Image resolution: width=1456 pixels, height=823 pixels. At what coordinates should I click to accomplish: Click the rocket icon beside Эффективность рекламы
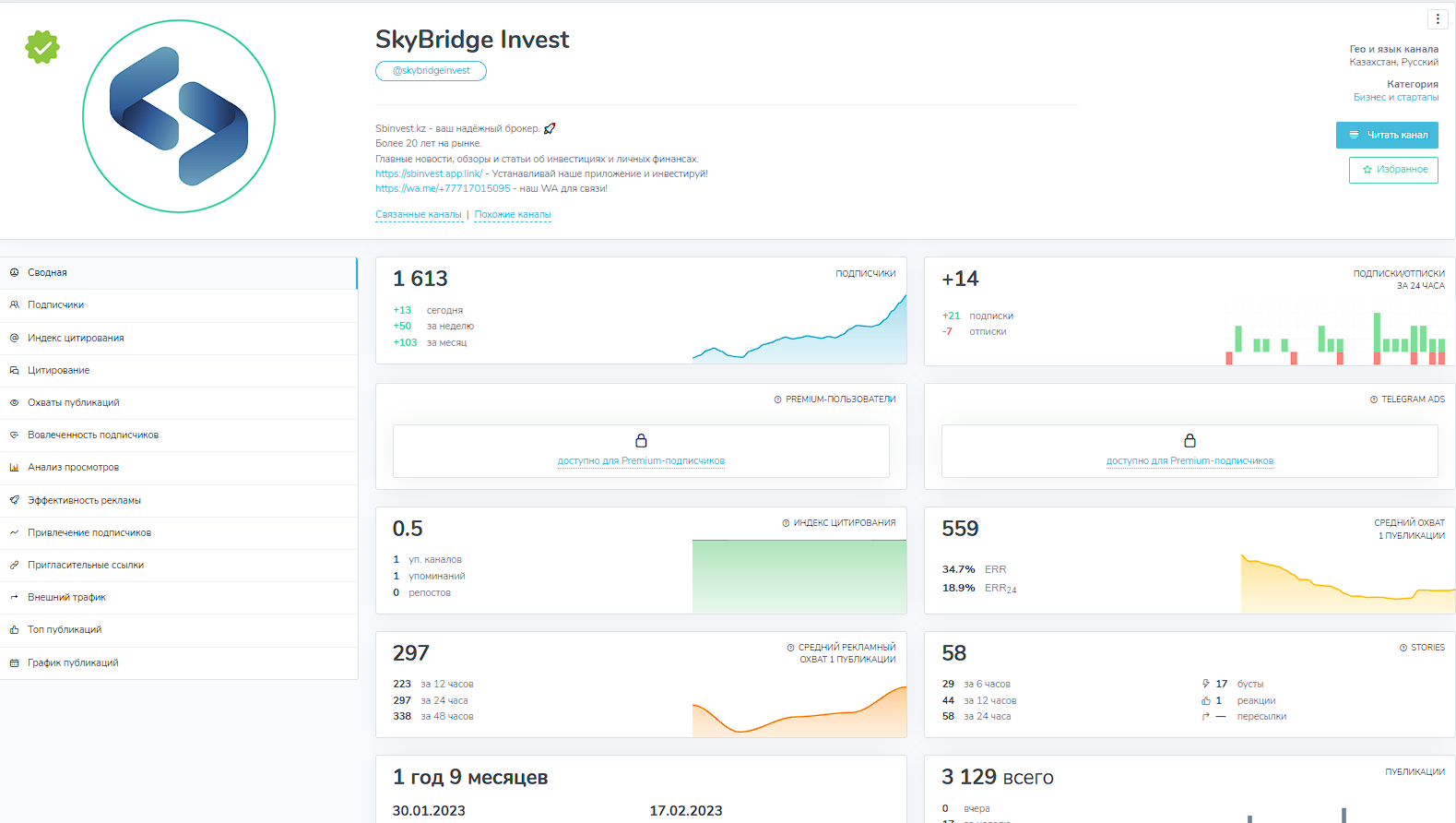14,501
